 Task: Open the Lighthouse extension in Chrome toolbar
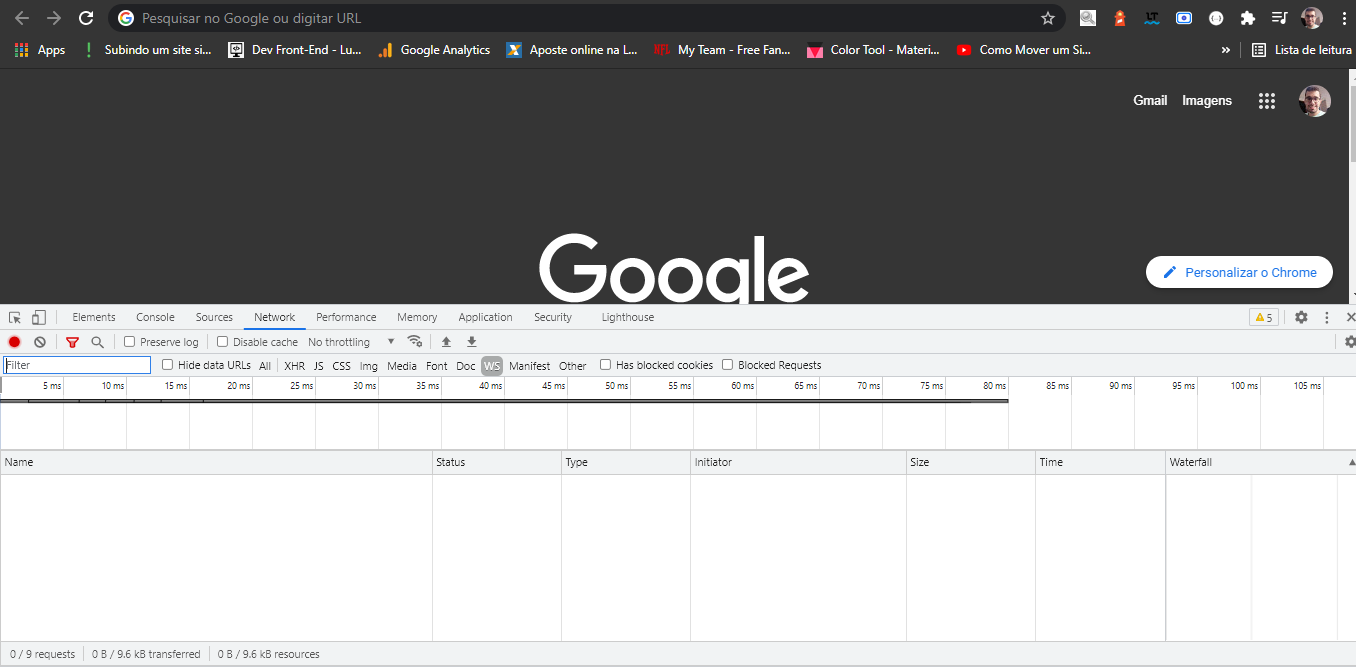click(1120, 18)
